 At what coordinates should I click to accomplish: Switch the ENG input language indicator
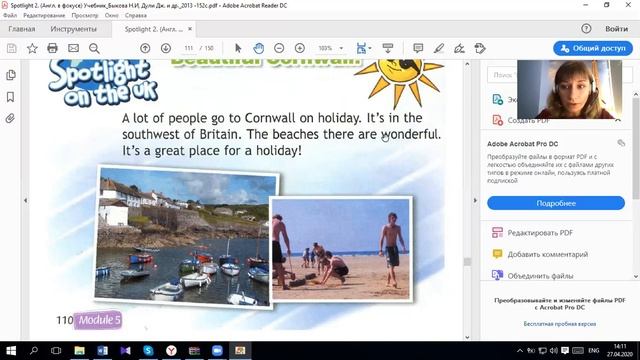(x=593, y=351)
